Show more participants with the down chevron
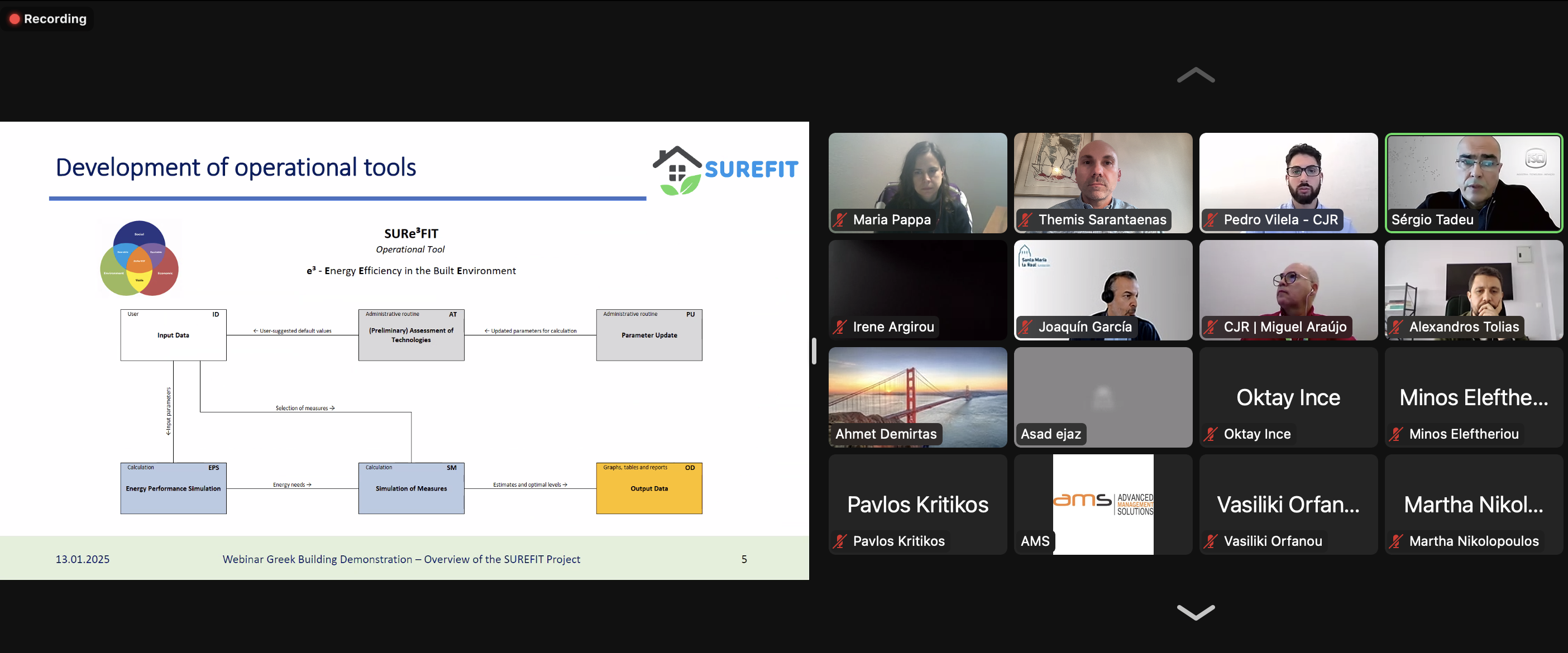The width and height of the screenshot is (1568, 653). (x=1196, y=612)
